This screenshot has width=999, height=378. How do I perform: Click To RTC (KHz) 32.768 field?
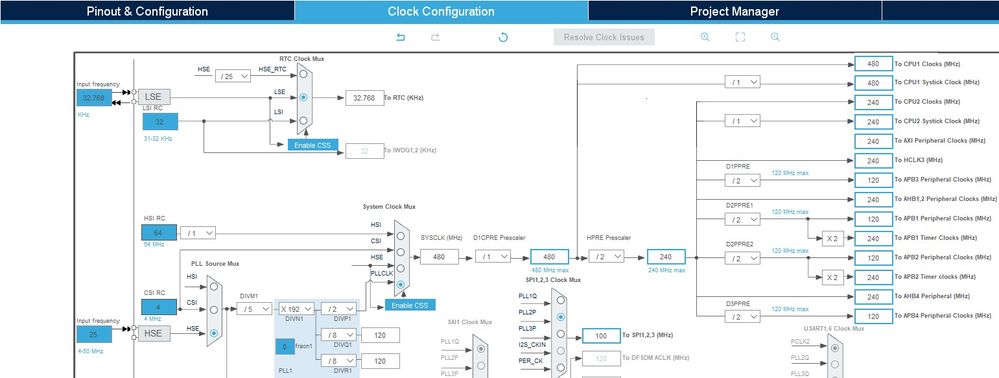[x=364, y=98]
